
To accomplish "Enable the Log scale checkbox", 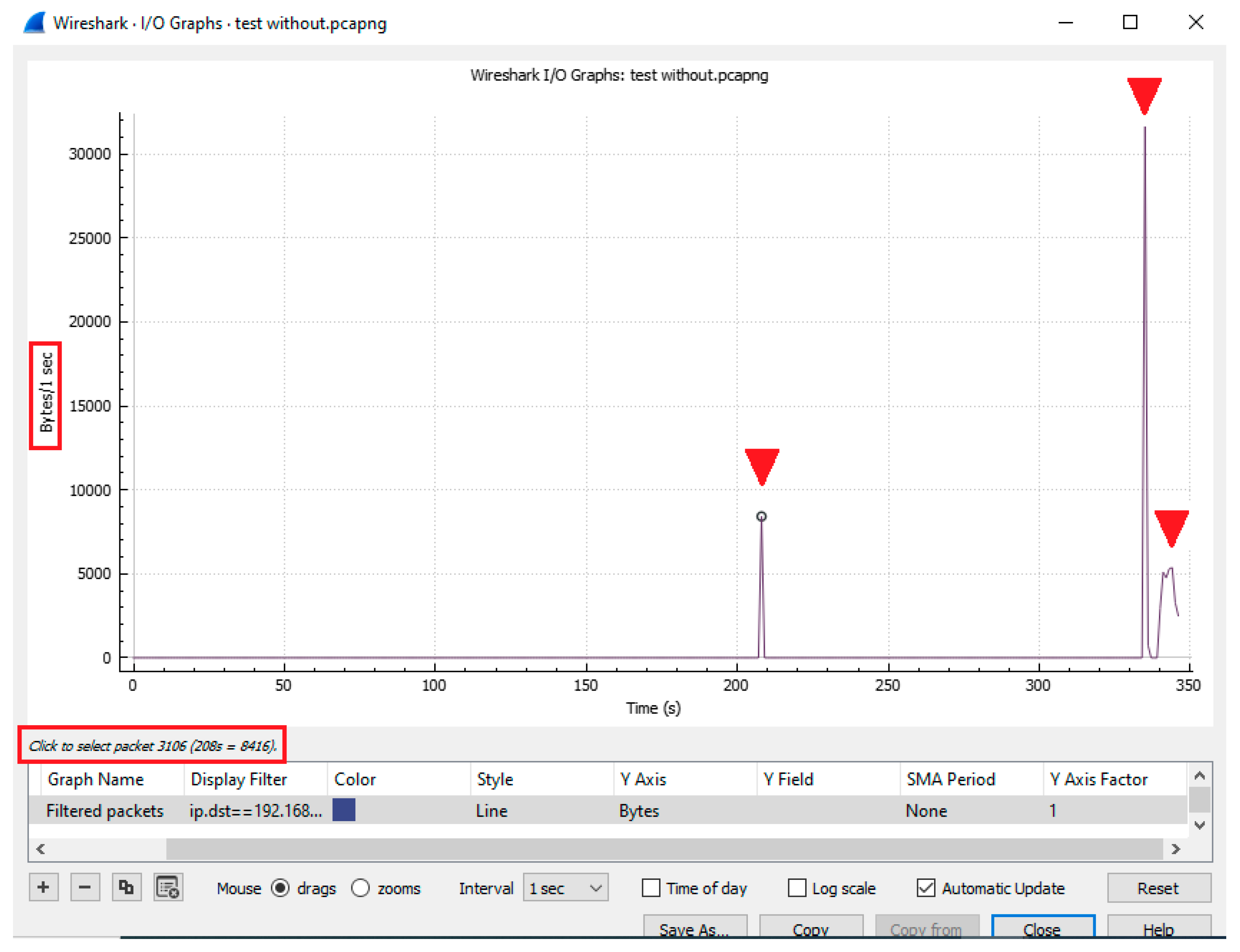I will point(797,888).
